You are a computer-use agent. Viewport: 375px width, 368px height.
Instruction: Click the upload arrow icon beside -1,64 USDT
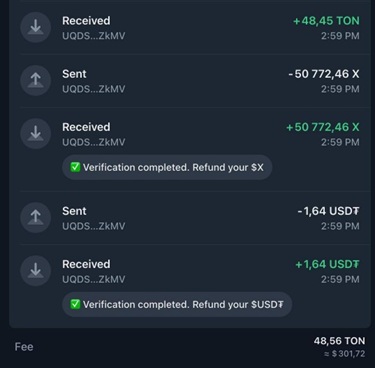tap(36, 218)
